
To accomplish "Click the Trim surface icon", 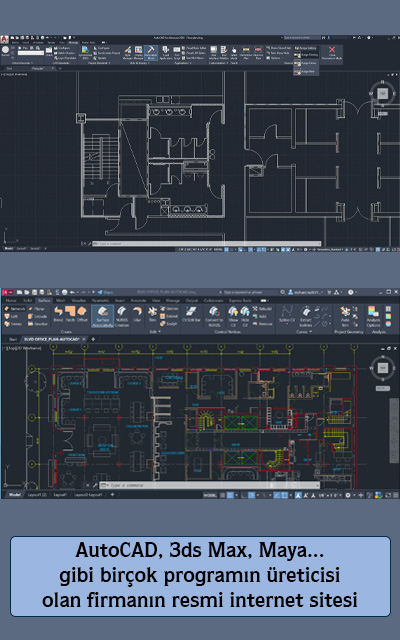I will [x=152, y=314].
